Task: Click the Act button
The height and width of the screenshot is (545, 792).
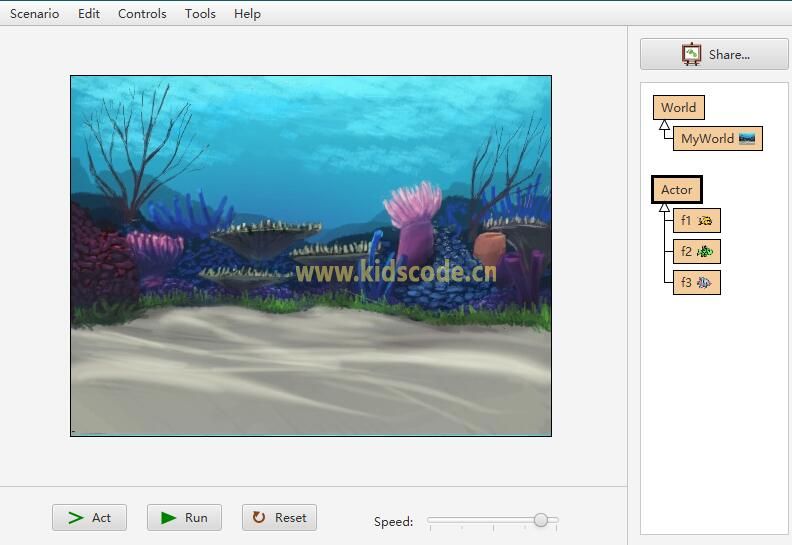Action: point(89,517)
